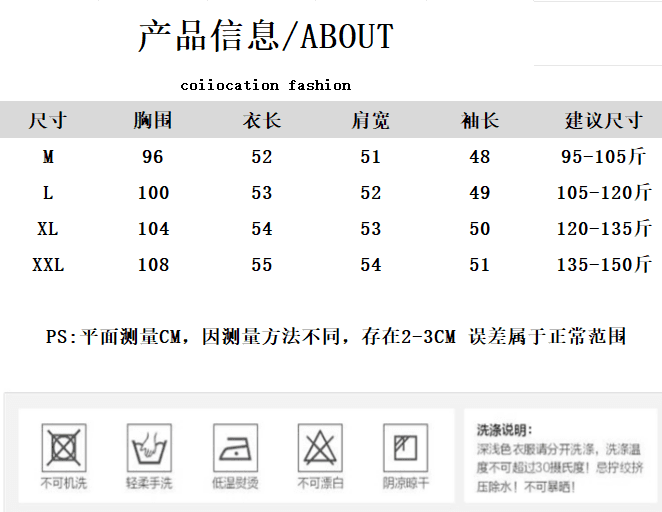Select the 产品信息/ABOUT heading
Screen dimensions: 662x512
click(x=266, y=36)
